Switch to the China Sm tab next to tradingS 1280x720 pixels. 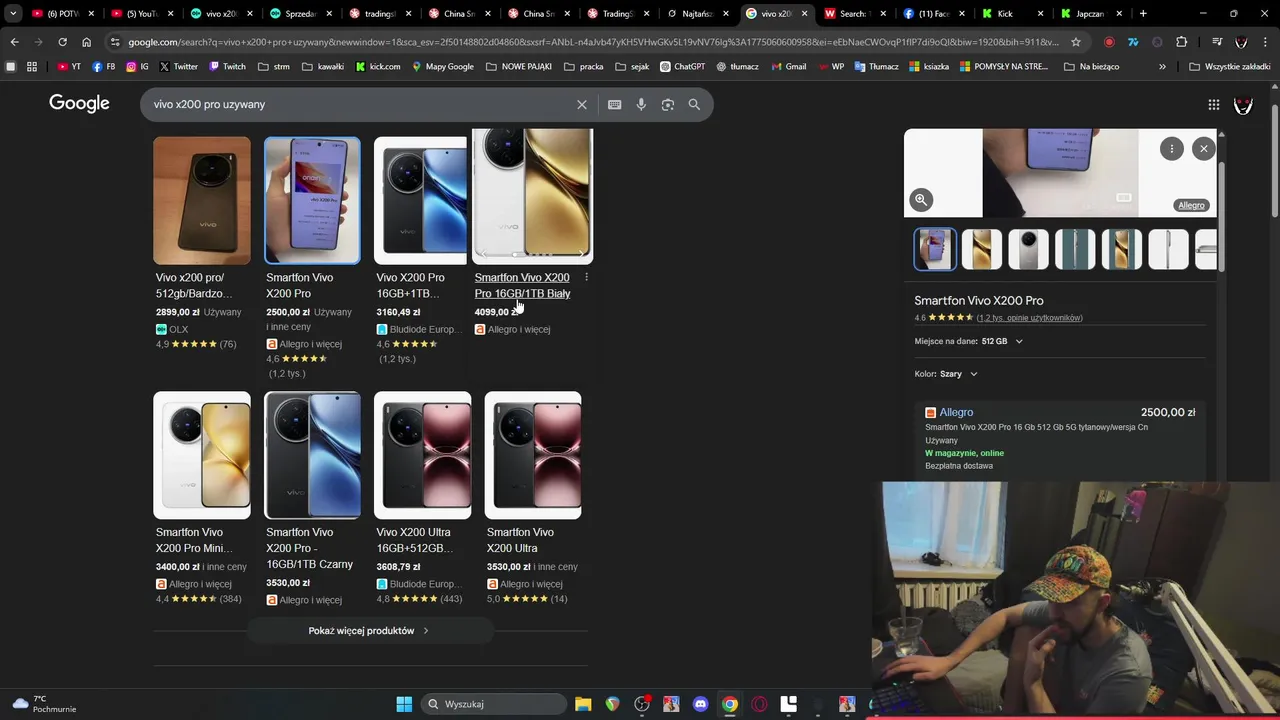point(458,14)
